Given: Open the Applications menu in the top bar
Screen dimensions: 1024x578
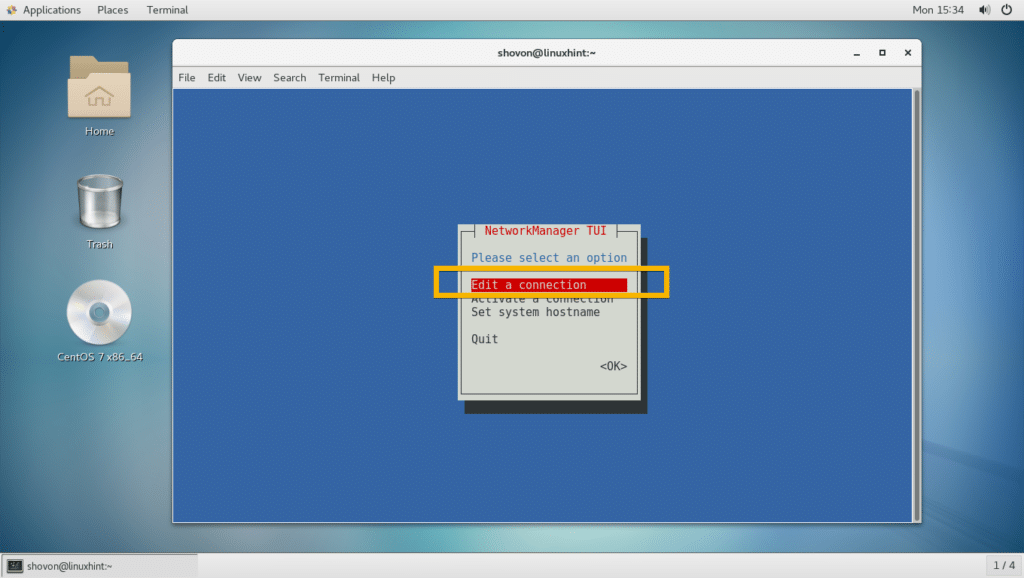Looking at the screenshot, I should [x=45, y=9].
